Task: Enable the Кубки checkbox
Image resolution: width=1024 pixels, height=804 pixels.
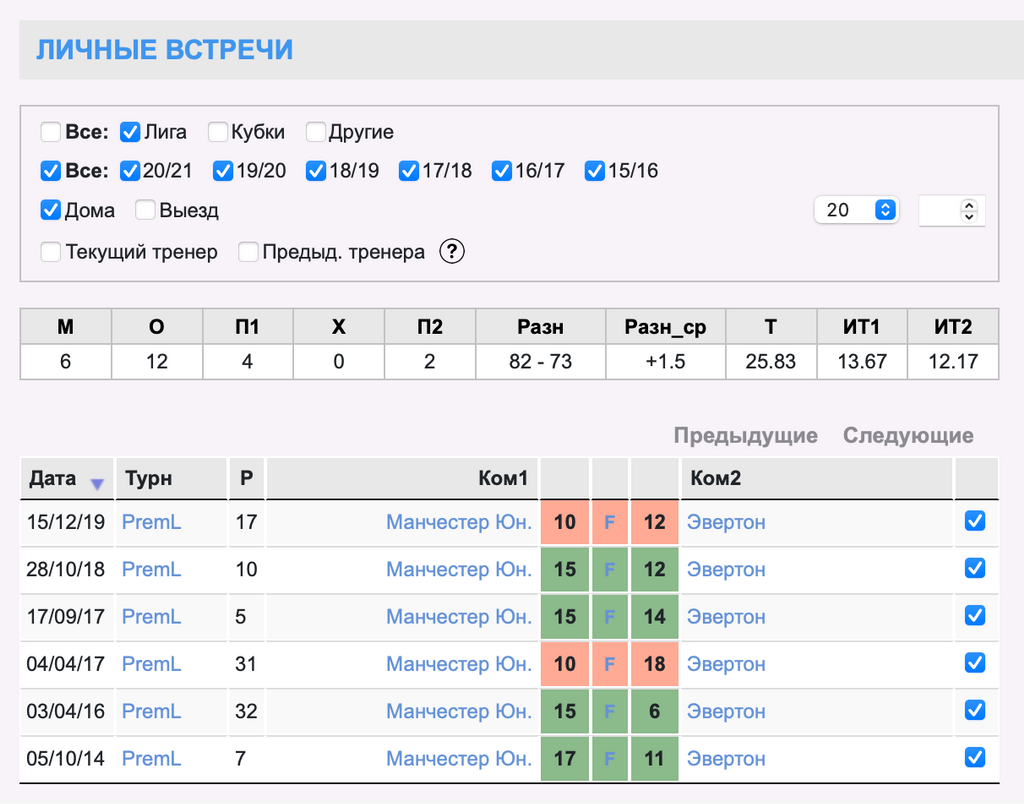Action: click(218, 132)
